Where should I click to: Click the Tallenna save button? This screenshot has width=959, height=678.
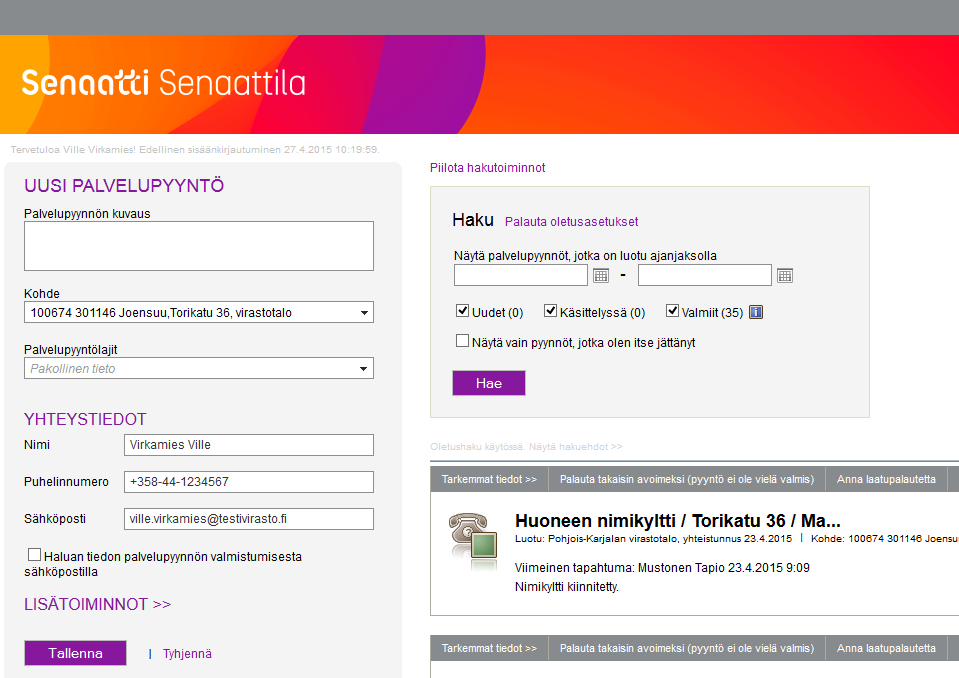[x=75, y=653]
